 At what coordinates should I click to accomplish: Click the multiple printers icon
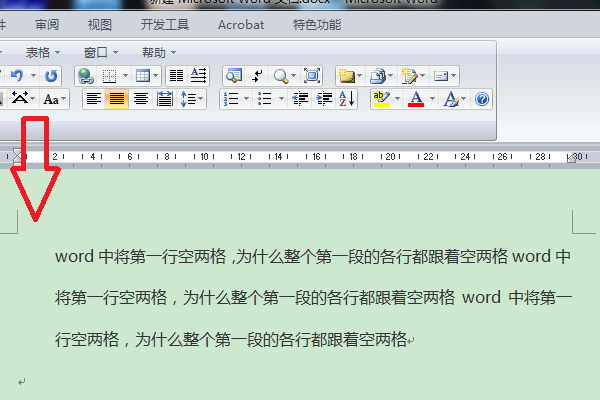[378, 76]
